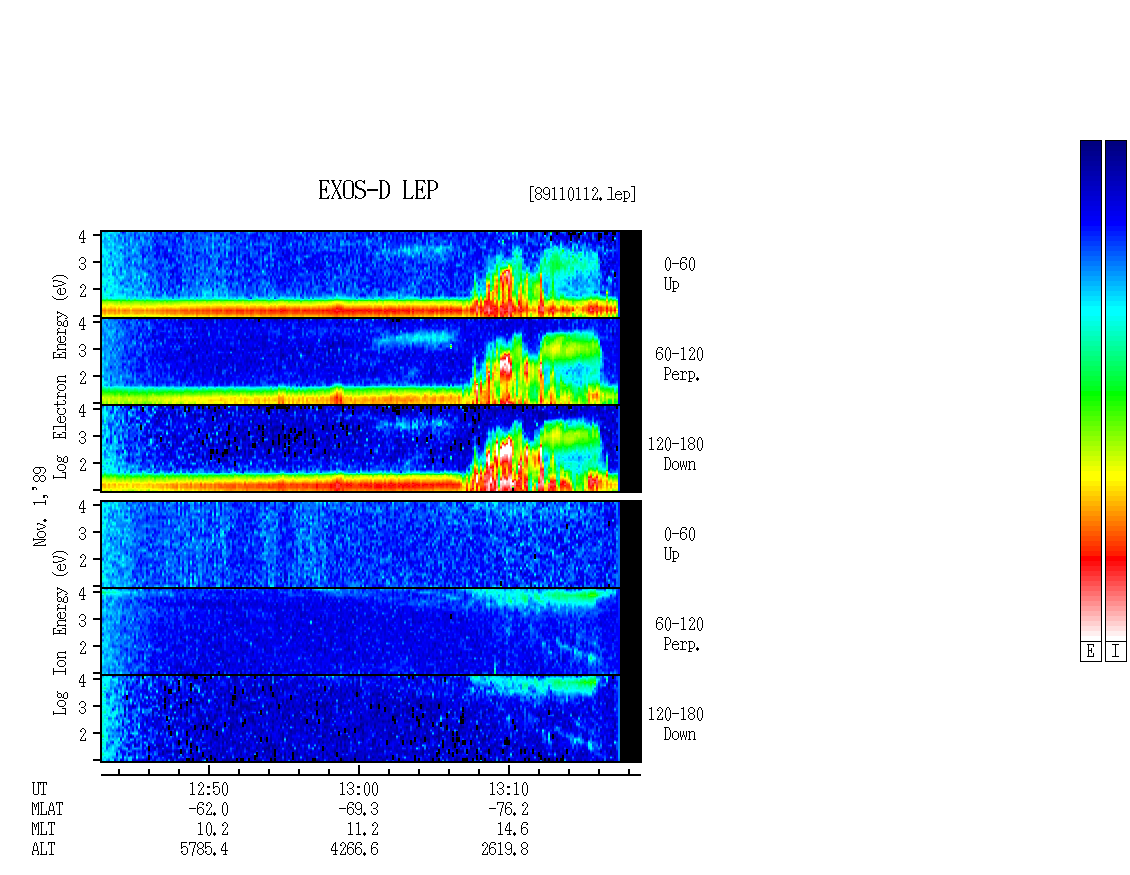Click the electron 0-60 Up spectrogram panel
1130x875 pixels.
[371, 274]
